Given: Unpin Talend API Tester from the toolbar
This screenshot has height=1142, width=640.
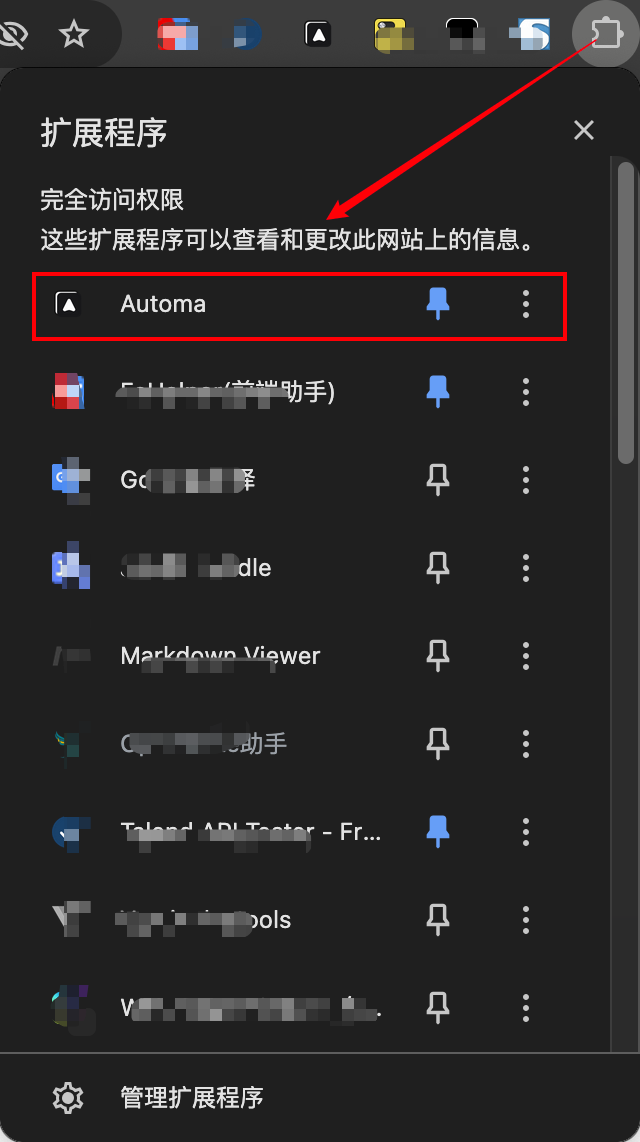Looking at the screenshot, I should click(438, 832).
